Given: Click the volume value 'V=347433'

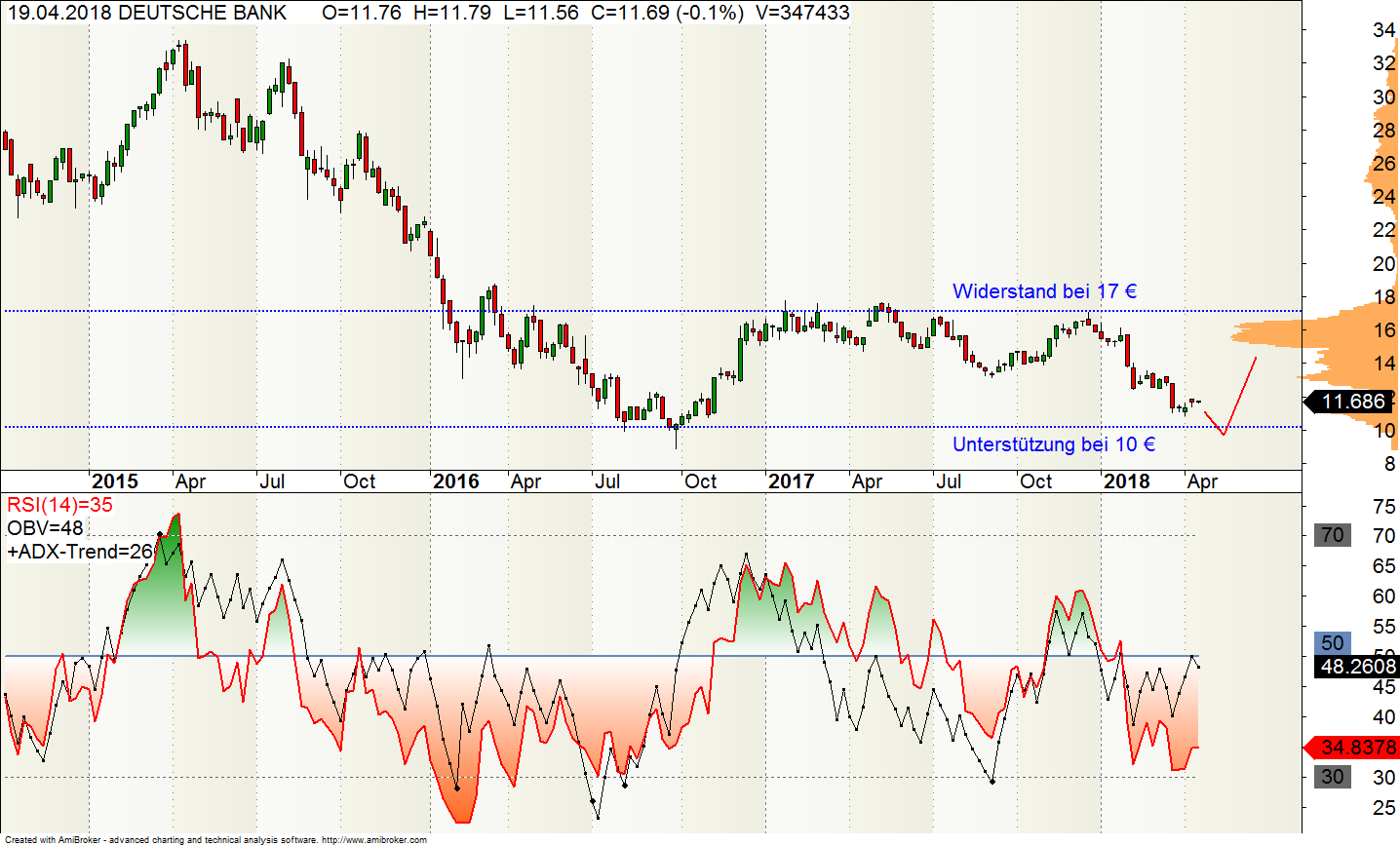Looking at the screenshot, I should pos(801,13).
